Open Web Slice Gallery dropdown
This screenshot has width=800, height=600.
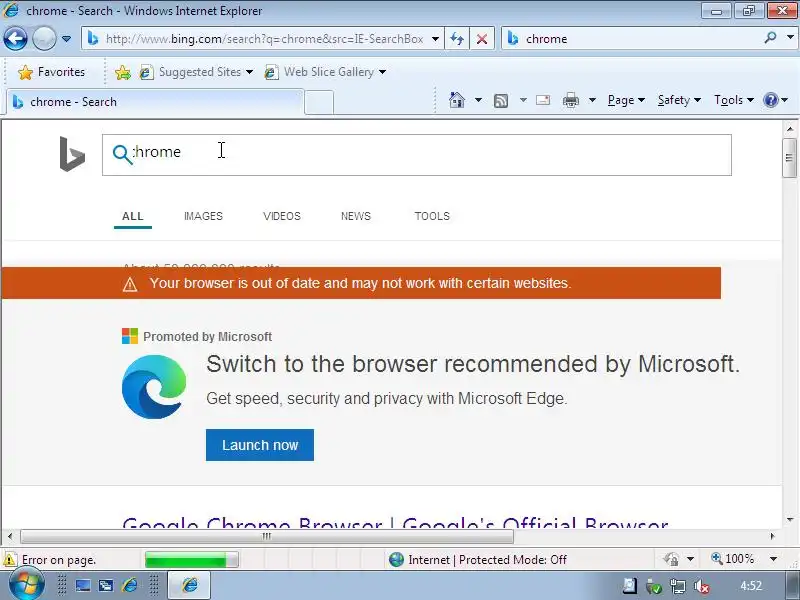point(326,72)
